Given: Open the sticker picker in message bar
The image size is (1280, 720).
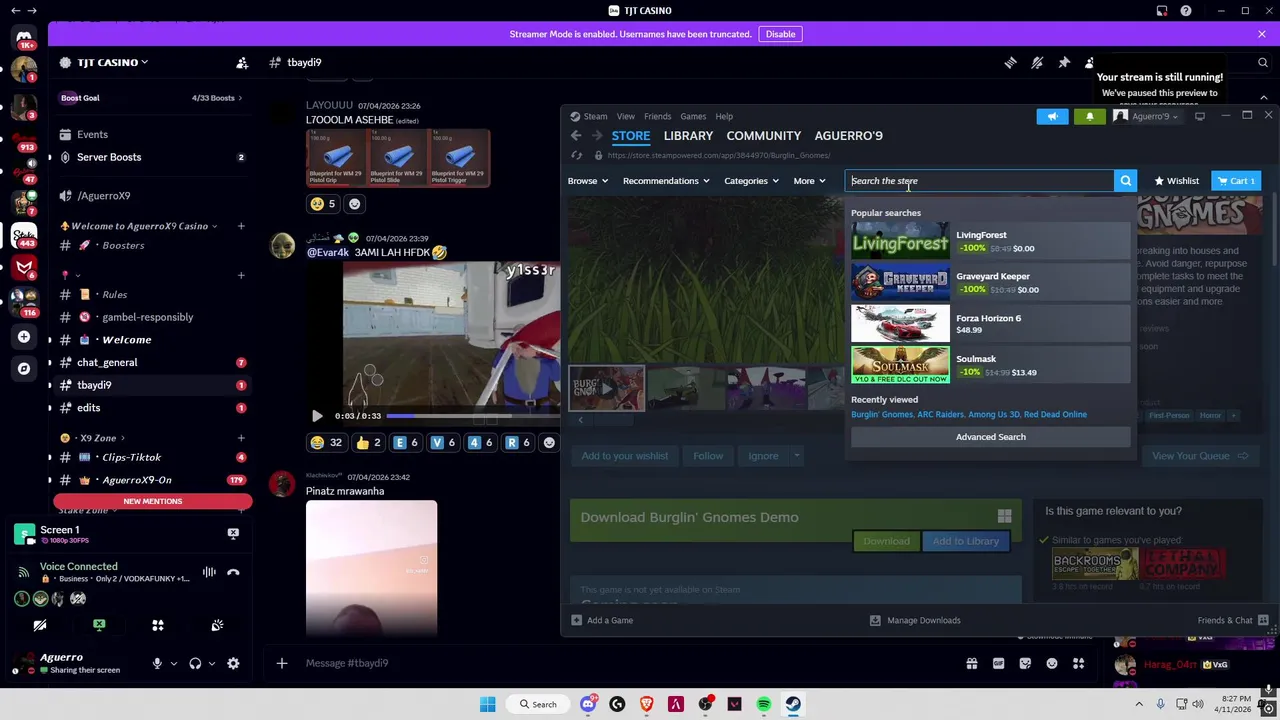Looking at the screenshot, I should tap(1025, 663).
